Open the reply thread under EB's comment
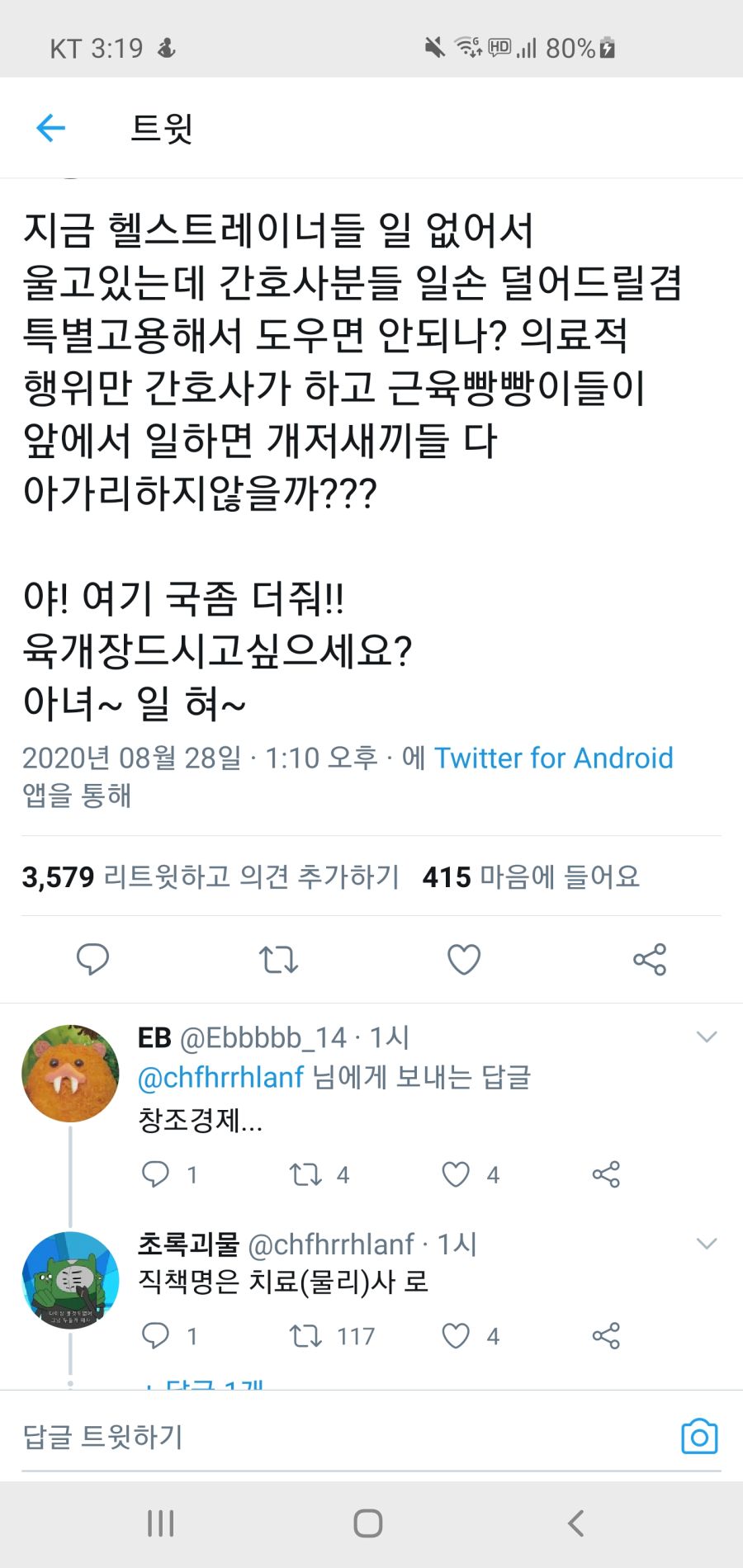 (158, 1173)
